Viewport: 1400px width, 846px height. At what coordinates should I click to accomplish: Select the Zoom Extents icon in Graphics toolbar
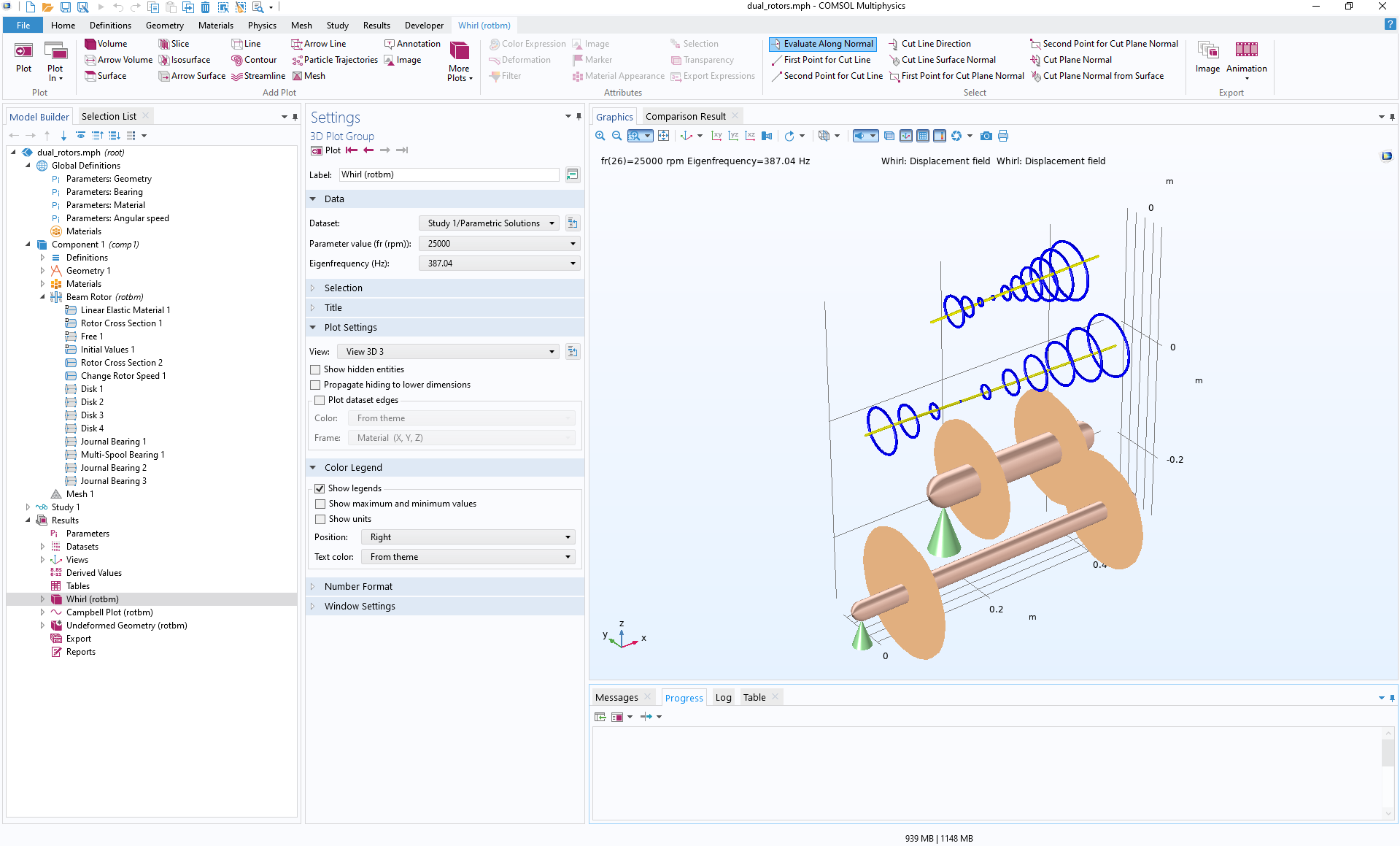click(x=663, y=136)
